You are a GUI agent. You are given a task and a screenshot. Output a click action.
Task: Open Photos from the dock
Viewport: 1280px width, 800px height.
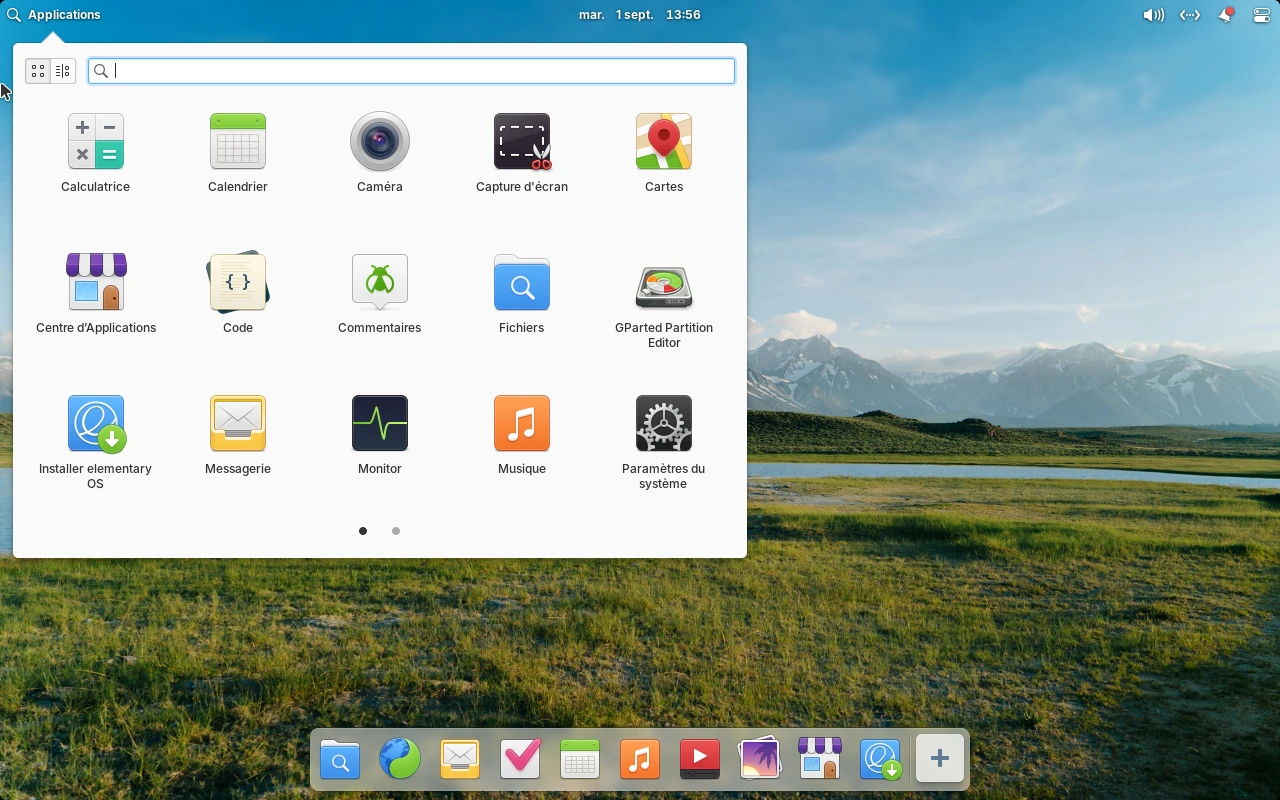click(x=760, y=760)
